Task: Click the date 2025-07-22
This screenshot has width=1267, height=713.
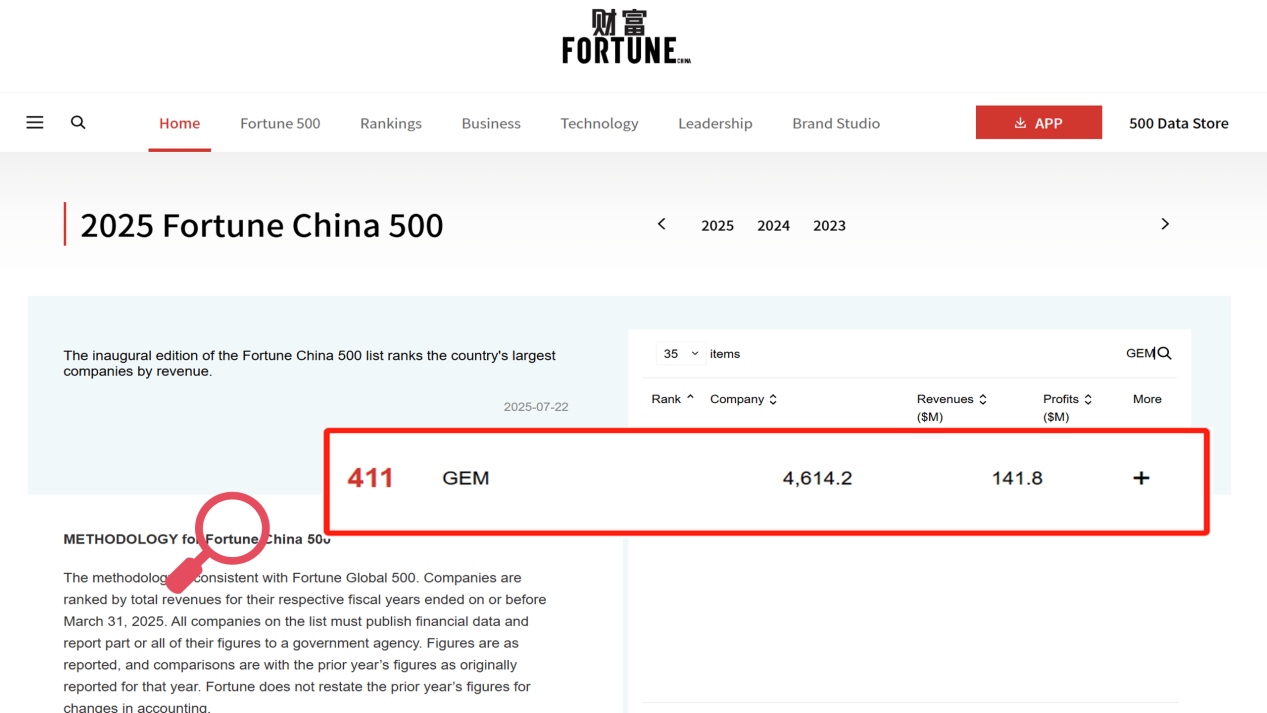Action: [536, 407]
